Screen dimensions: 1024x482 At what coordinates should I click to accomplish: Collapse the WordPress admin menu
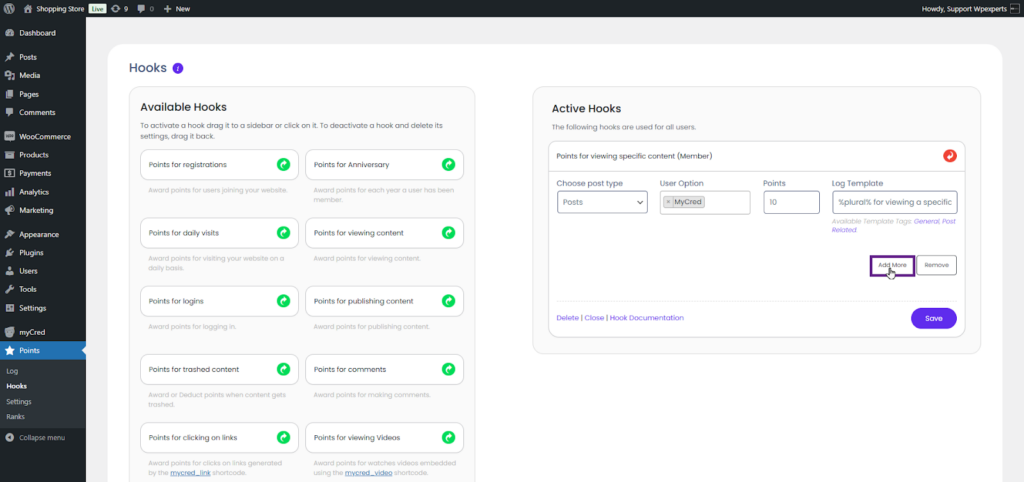point(42,437)
